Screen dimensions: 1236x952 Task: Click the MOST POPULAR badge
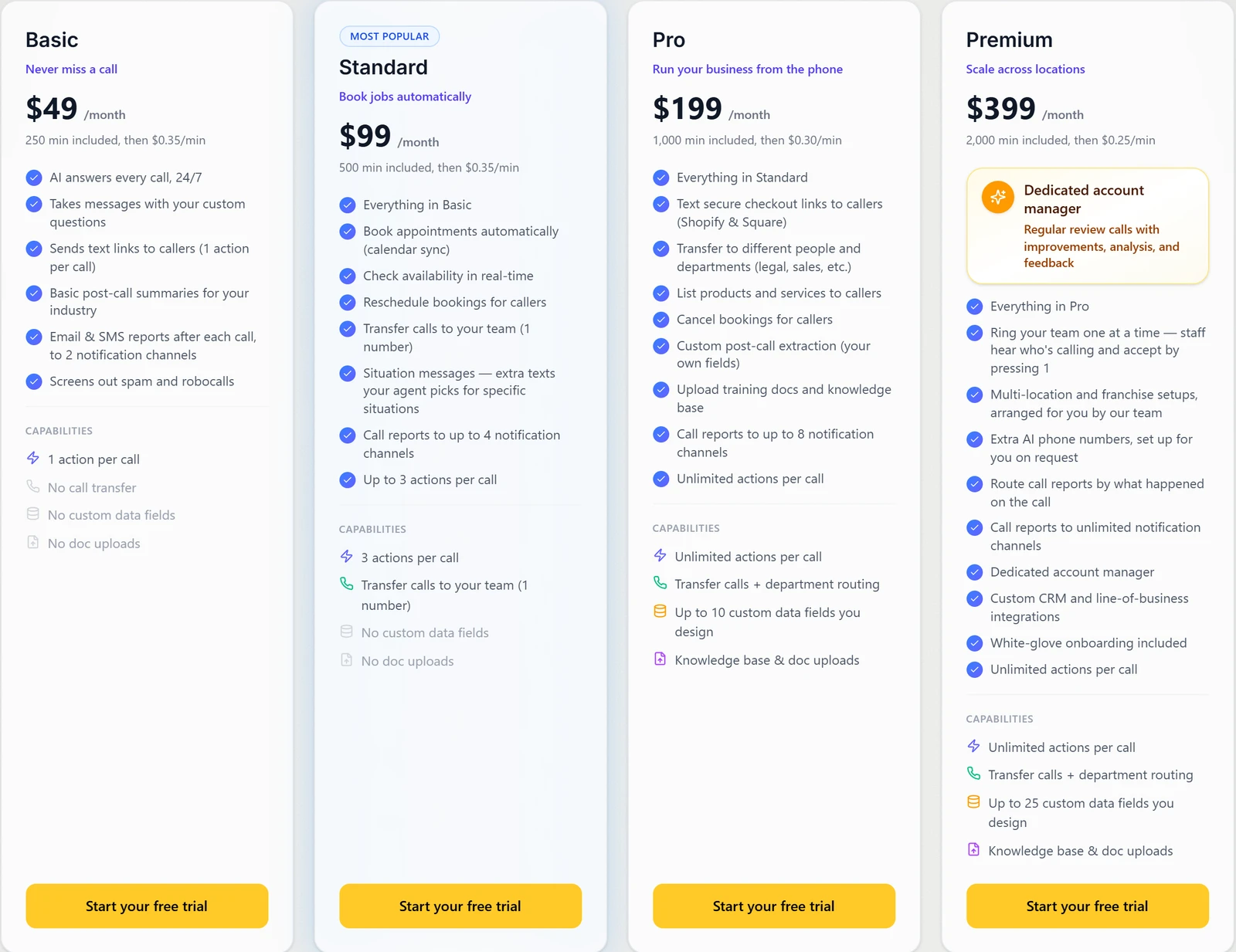coord(389,36)
